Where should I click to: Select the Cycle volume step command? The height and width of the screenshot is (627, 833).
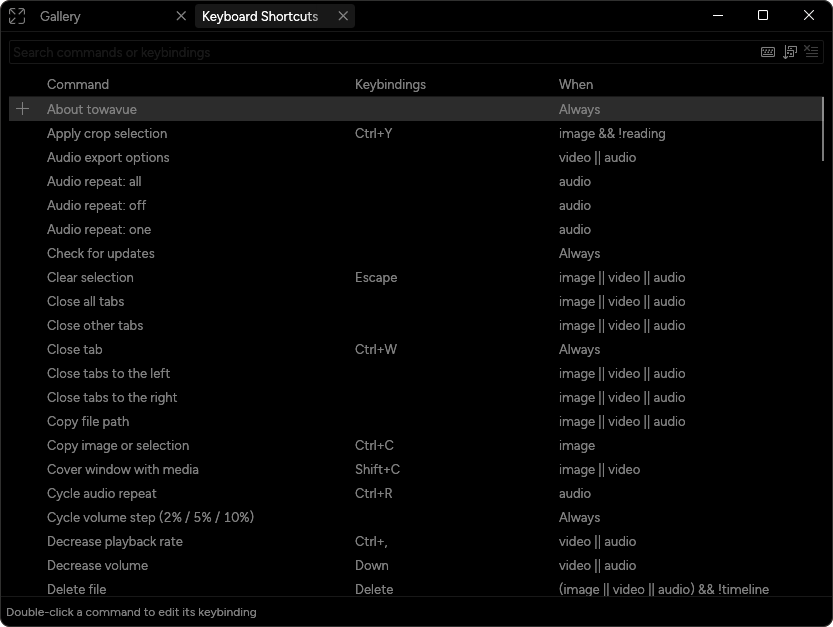coord(150,517)
